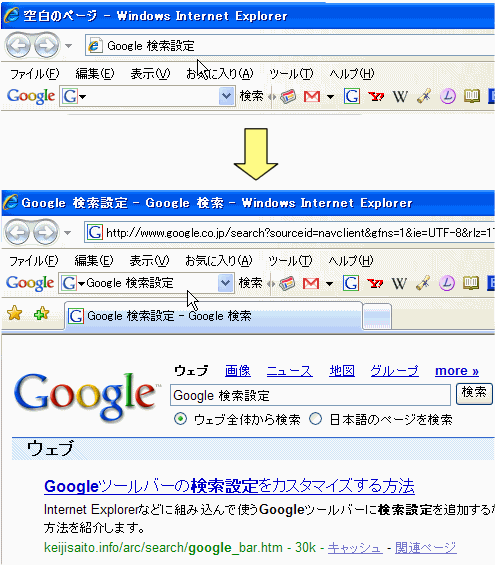Click Wikipedia W icon in upper toolbar

(400, 97)
